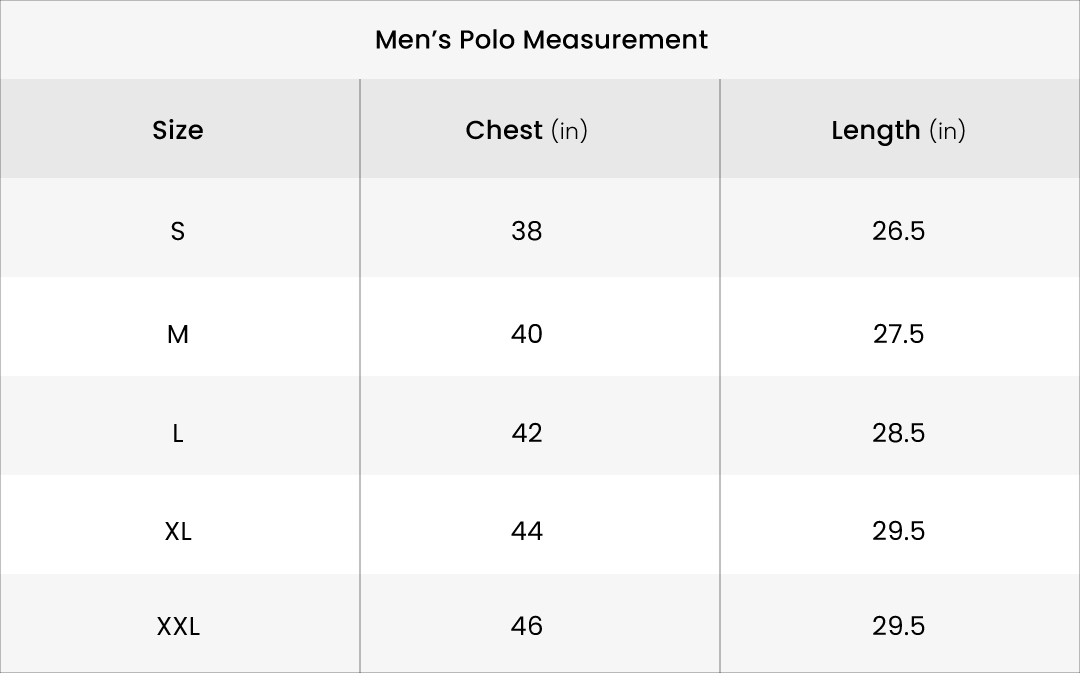
Task: Select the Length (in) column header
Action: tap(898, 130)
